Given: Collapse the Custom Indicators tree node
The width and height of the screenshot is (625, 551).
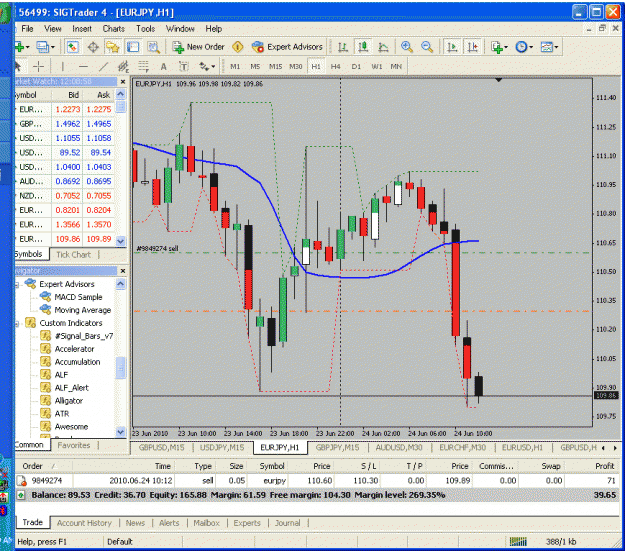Looking at the screenshot, I should [17, 323].
